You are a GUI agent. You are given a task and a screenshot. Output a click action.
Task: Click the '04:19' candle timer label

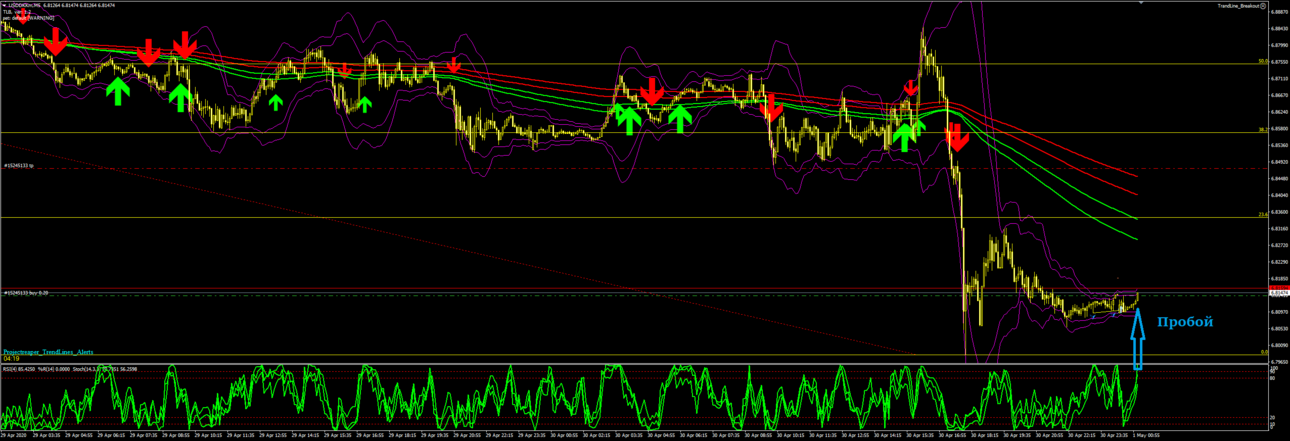click(11, 358)
